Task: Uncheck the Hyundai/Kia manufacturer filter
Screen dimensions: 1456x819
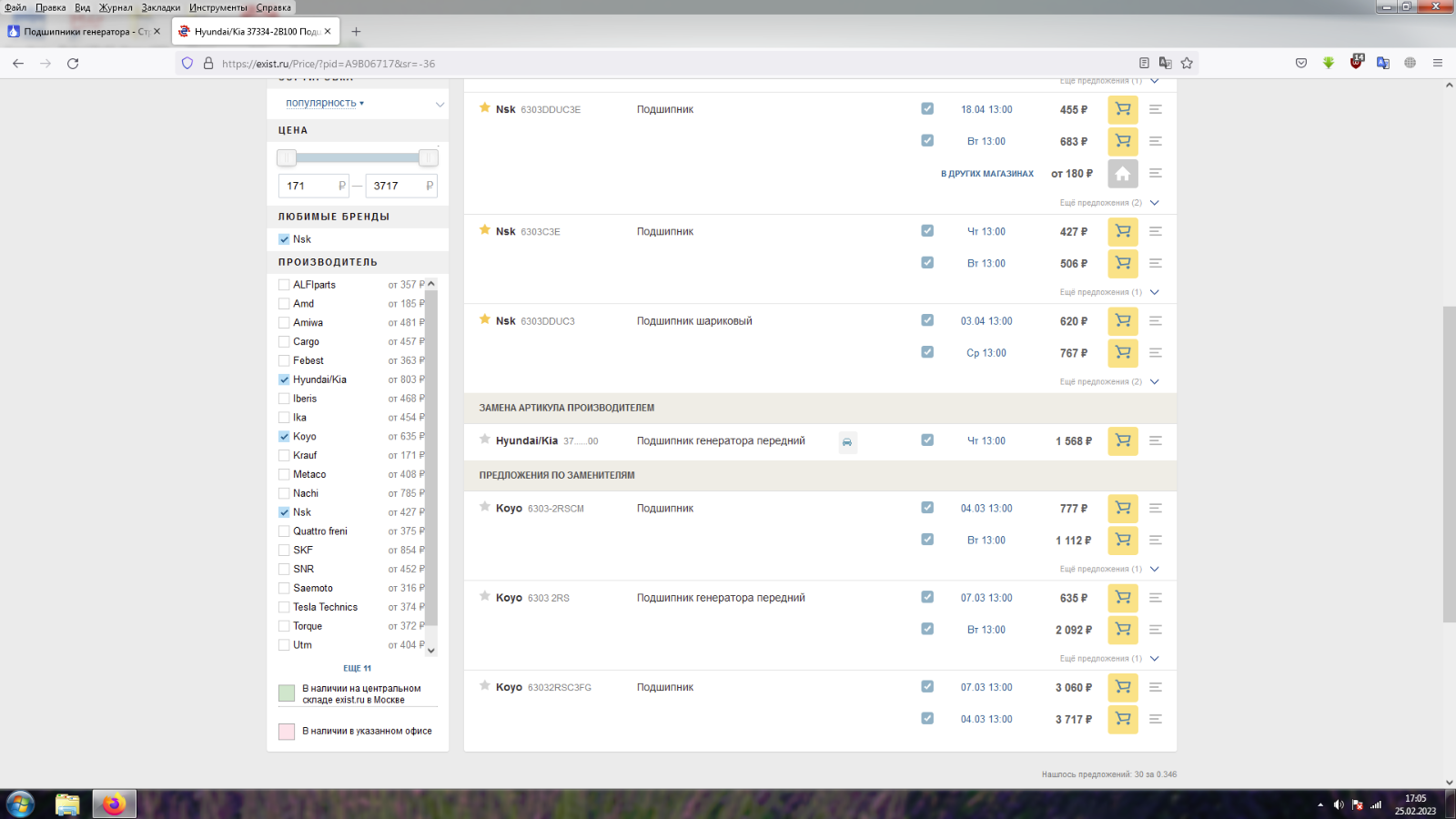Action: coord(284,379)
